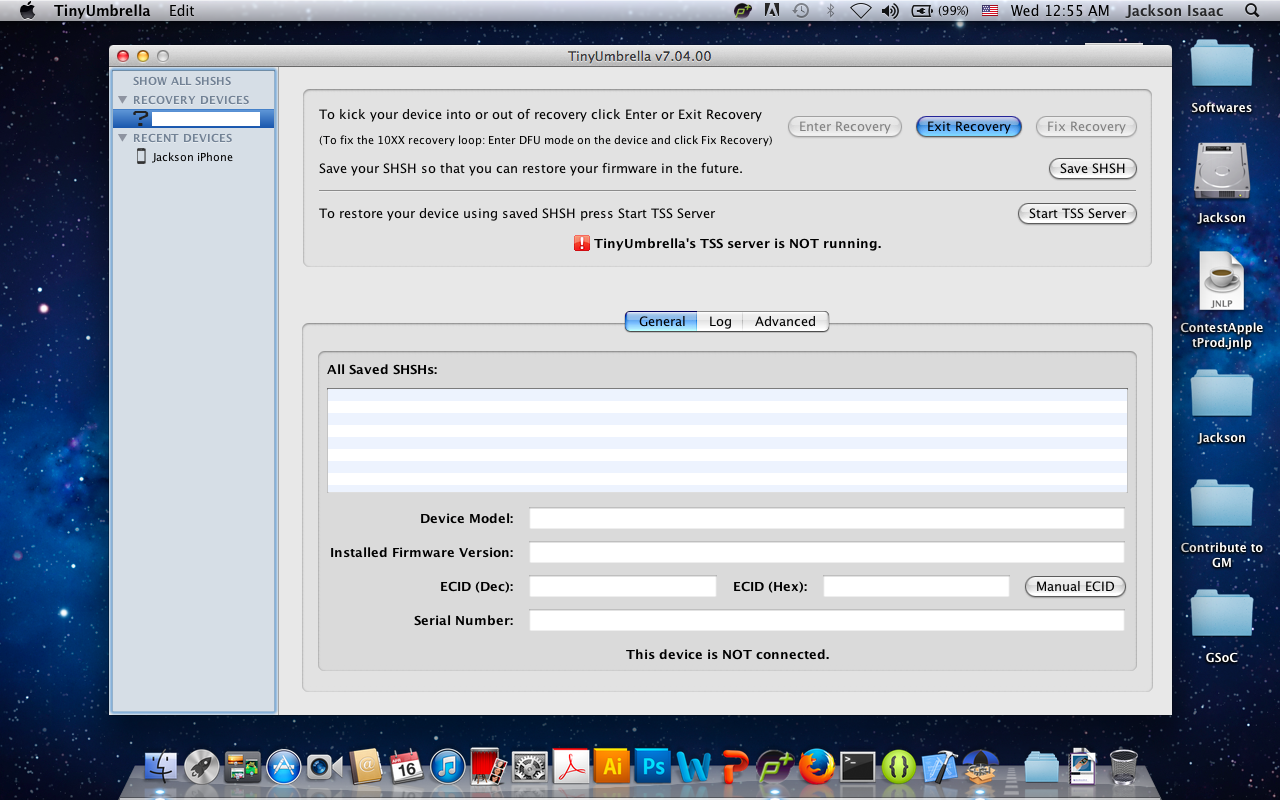This screenshot has height=800, width=1280.
Task: Open iTunes from the dock
Action: click(x=447, y=767)
